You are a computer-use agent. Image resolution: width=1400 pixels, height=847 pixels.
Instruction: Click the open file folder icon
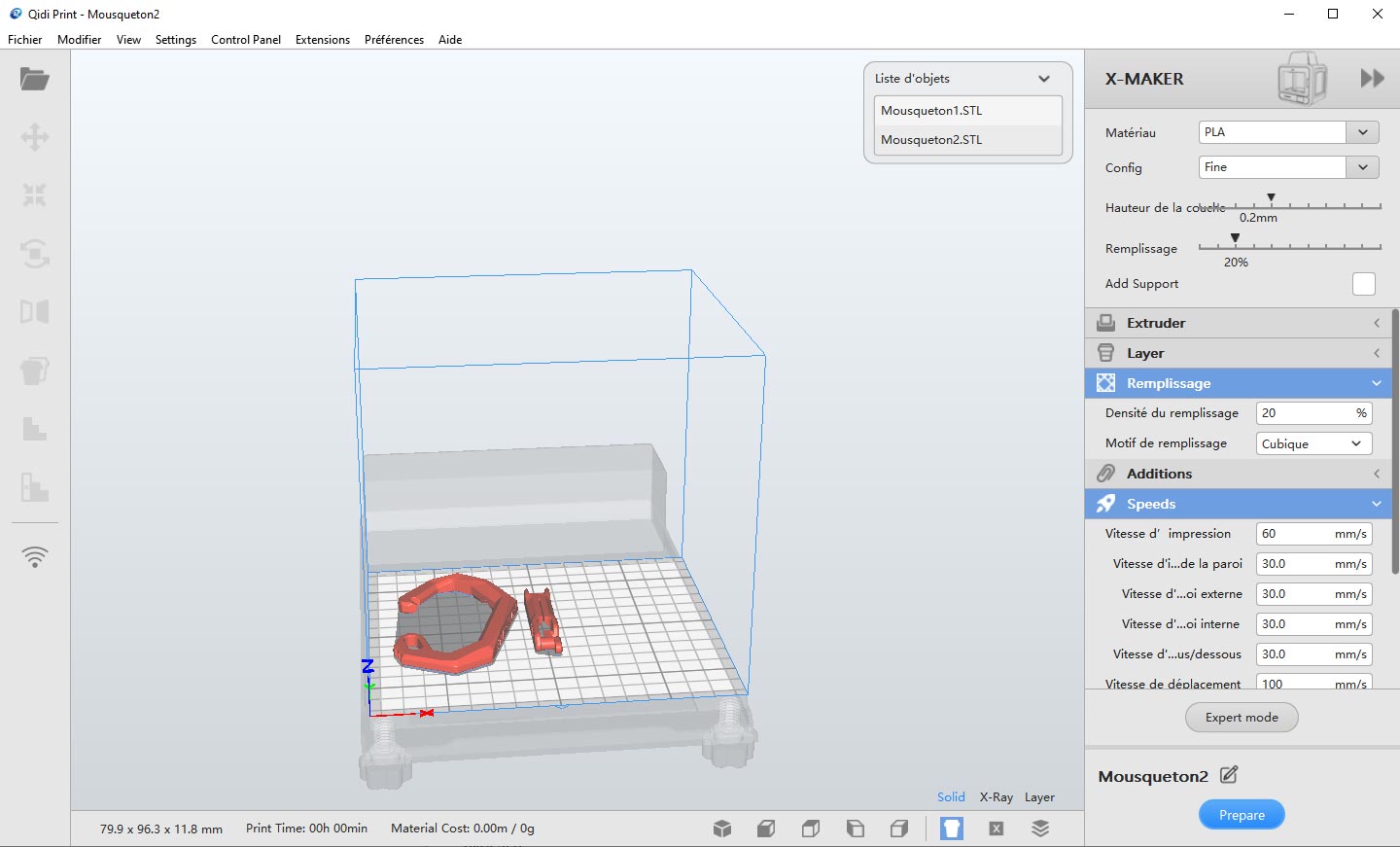[35, 80]
